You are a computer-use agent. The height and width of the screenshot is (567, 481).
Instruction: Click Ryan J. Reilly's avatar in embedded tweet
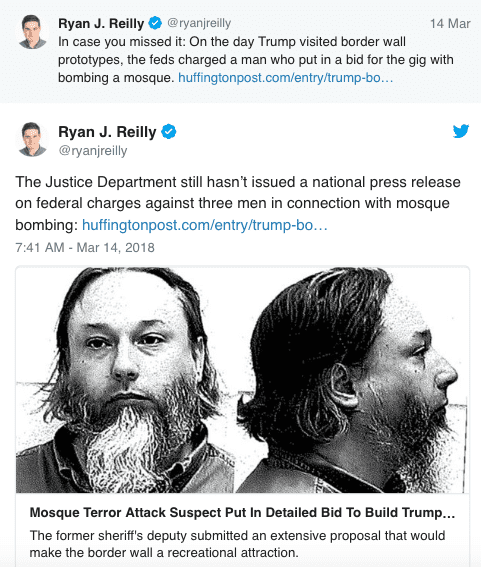[x=33, y=139]
